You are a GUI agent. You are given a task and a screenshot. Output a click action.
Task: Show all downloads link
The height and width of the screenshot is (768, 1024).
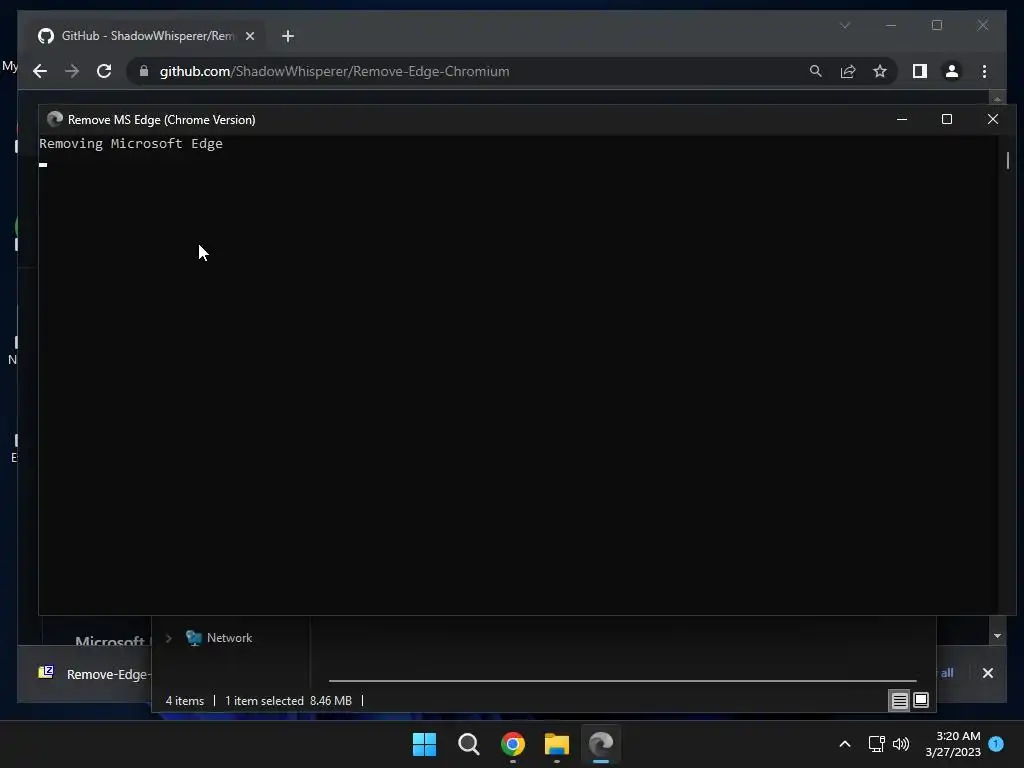click(946, 673)
